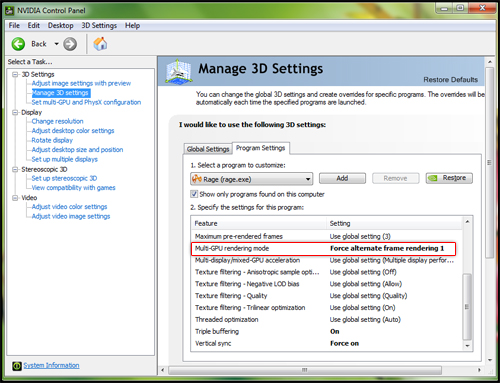
Task: Select Multi-GPU rendering mode setting value
Action: 387,248
